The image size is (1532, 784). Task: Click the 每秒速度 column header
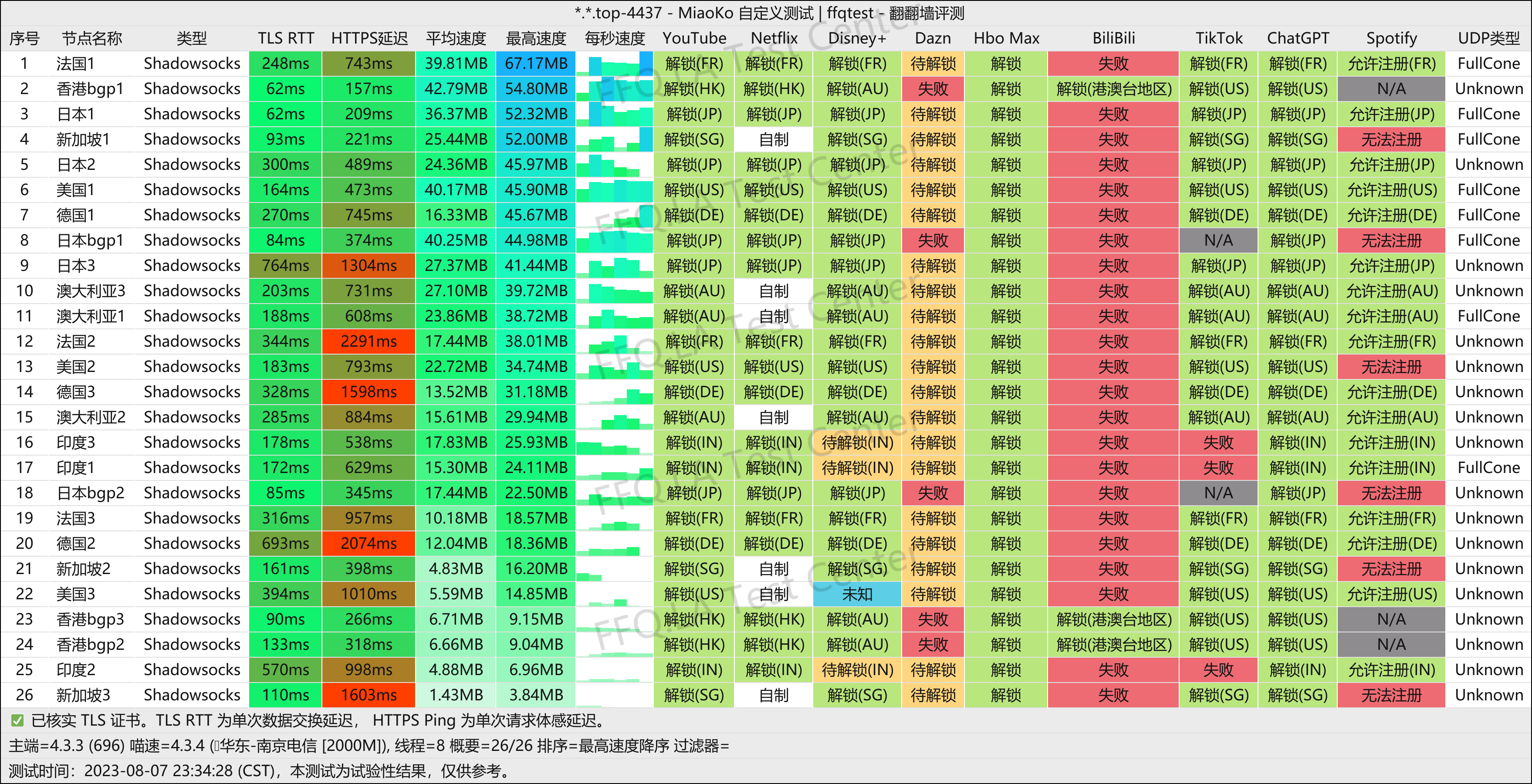(x=615, y=38)
